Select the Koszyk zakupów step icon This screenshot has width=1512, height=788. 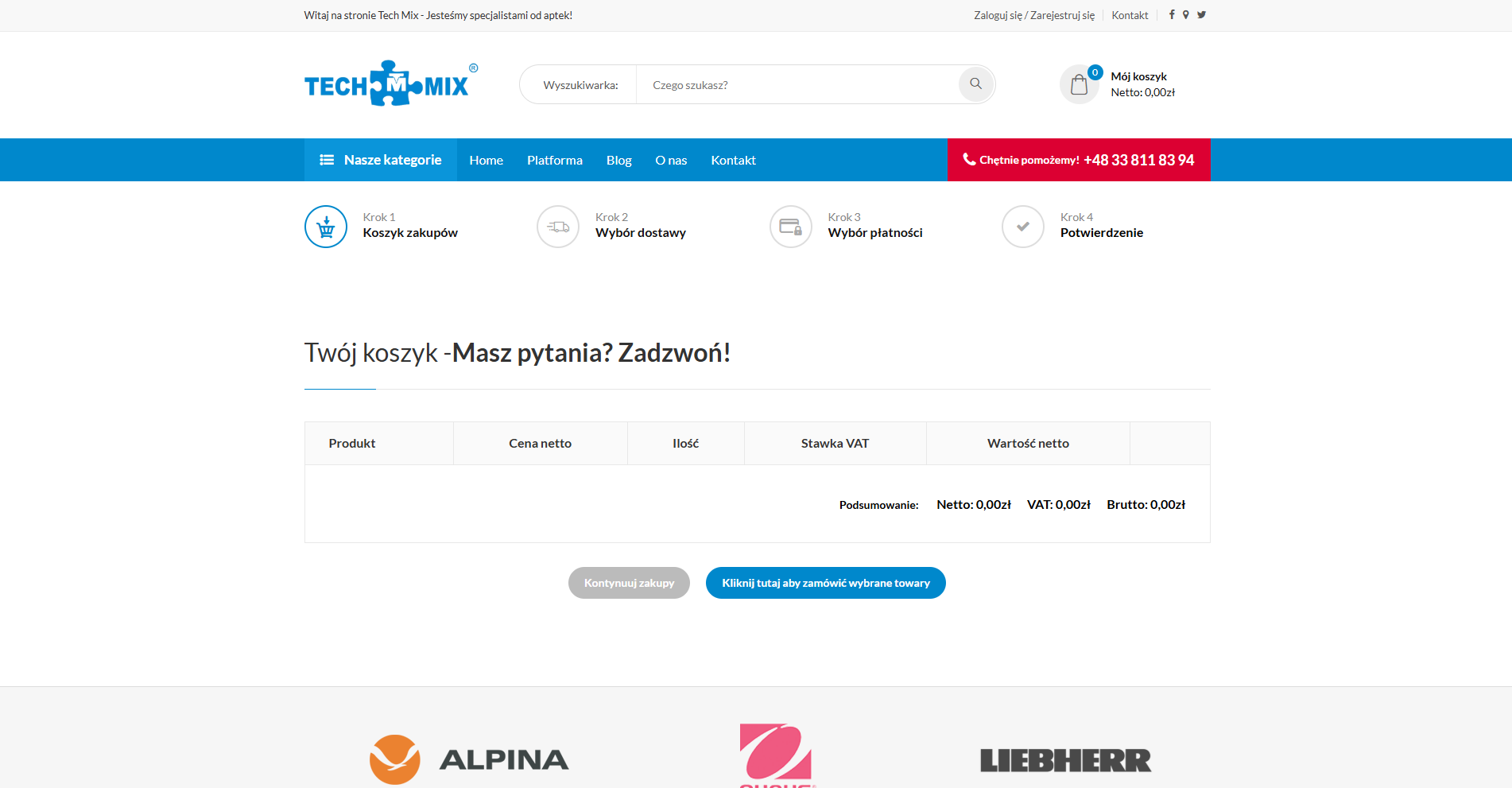[326, 227]
